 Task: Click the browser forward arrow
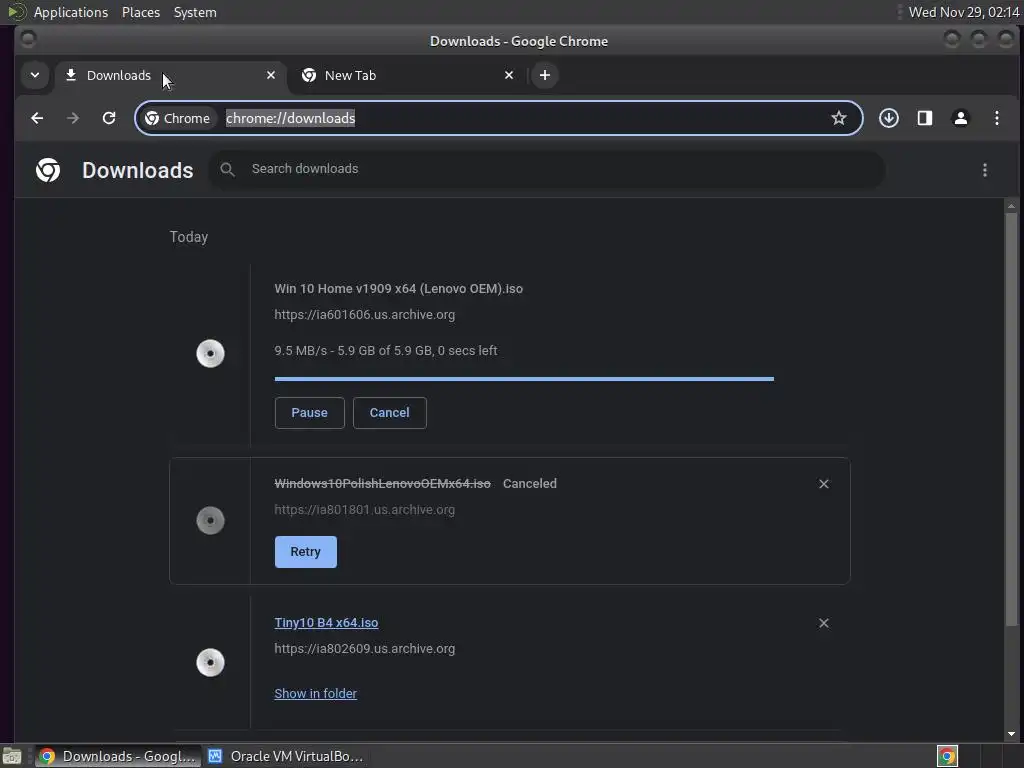pyautogui.click(x=73, y=118)
